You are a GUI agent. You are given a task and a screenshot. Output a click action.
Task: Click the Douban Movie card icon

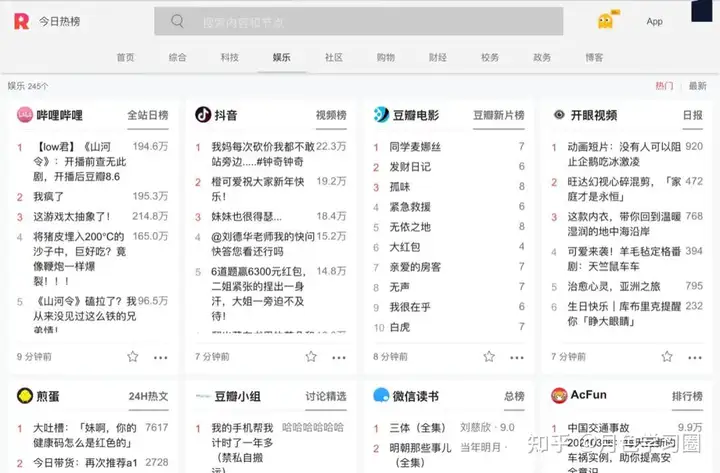pos(381,115)
